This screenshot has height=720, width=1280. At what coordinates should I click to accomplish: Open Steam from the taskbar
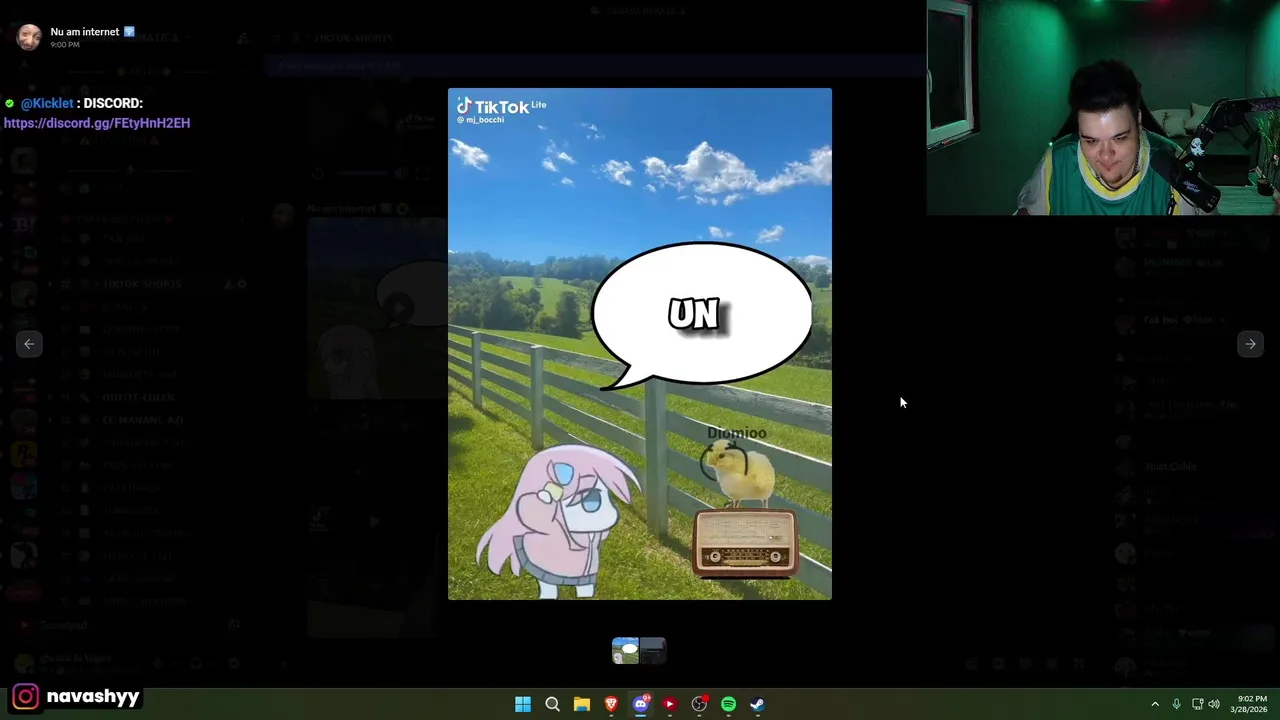tap(757, 704)
